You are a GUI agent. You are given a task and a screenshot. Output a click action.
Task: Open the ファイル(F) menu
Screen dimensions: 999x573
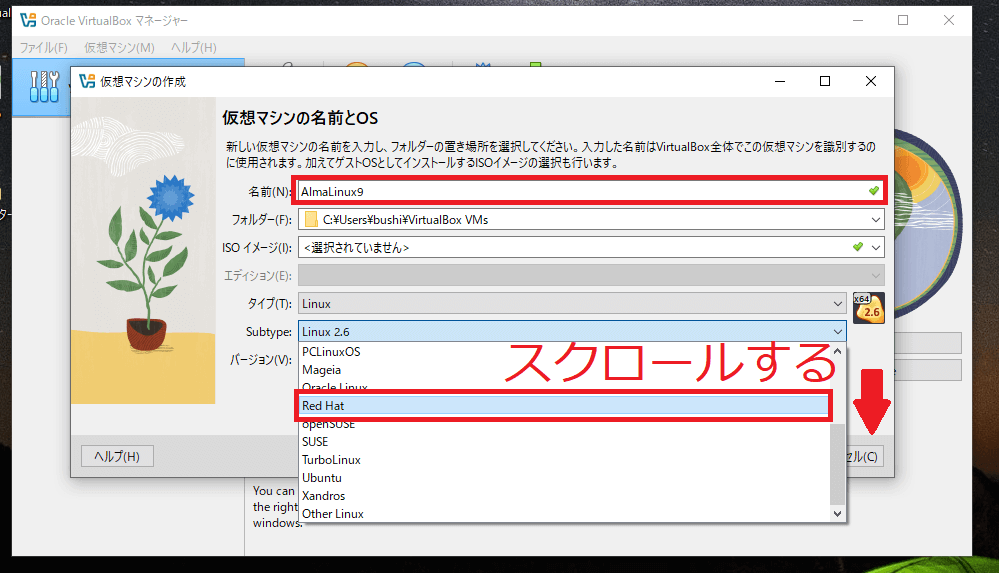point(43,48)
